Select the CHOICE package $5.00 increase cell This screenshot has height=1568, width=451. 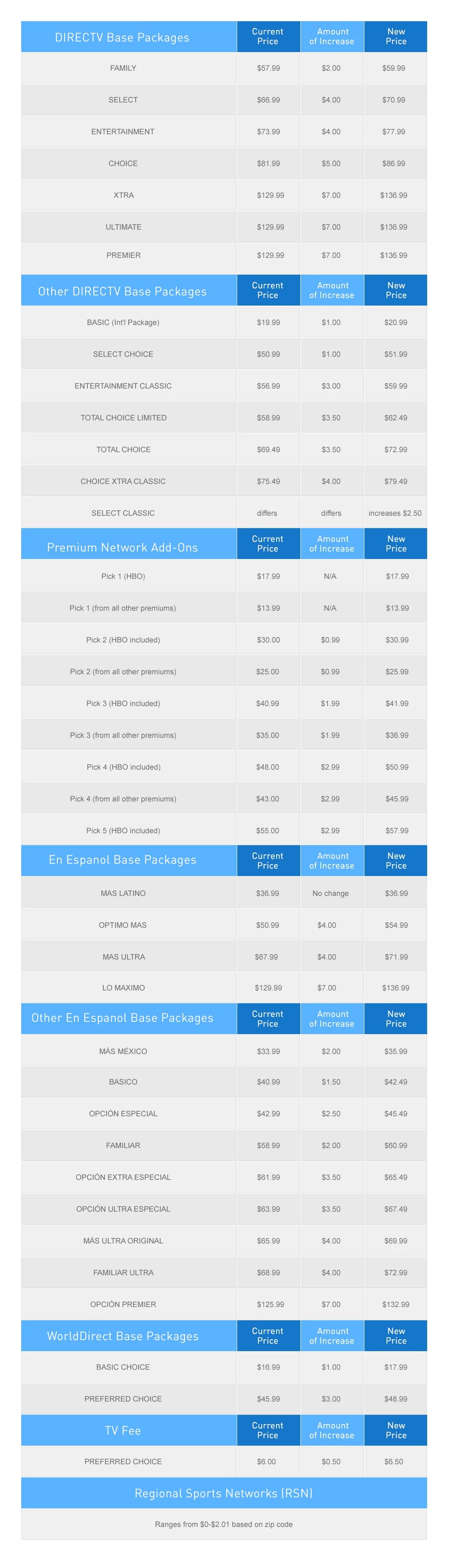[331, 163]
